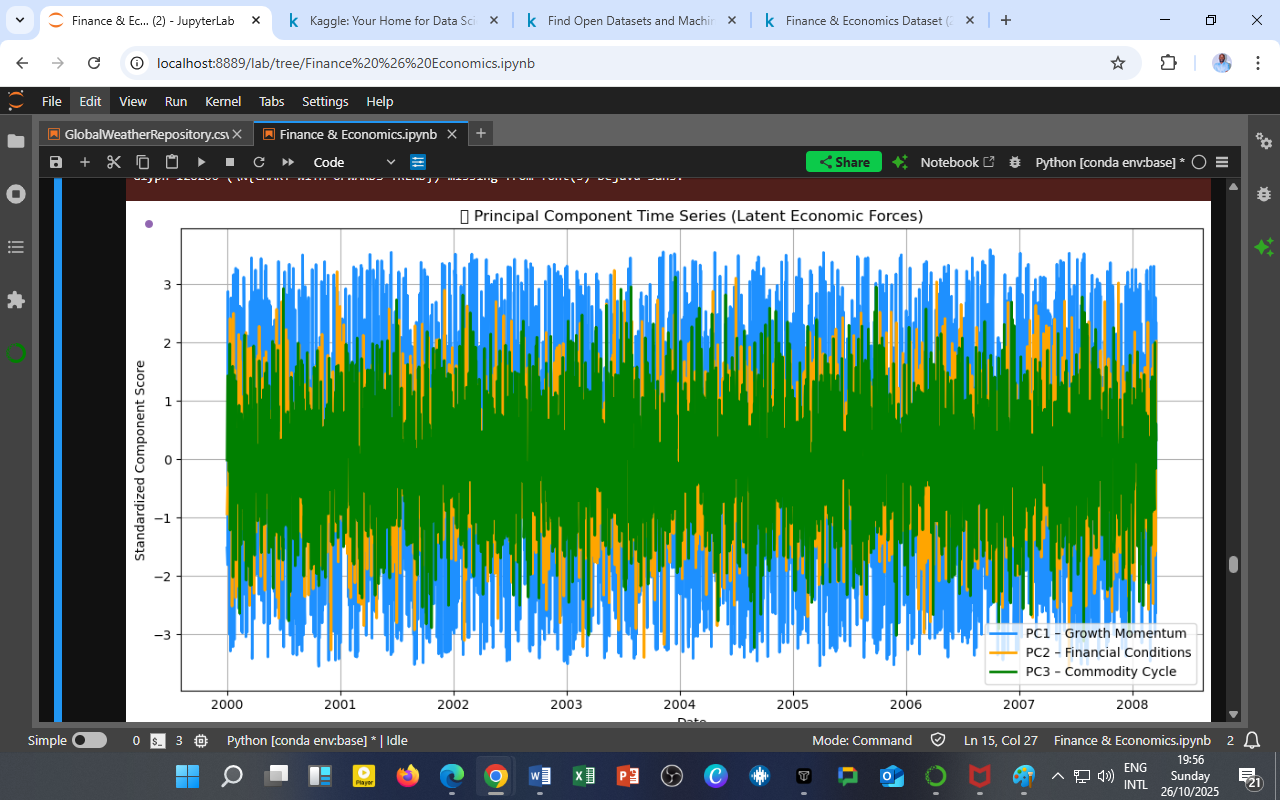Insert a new cell below
The height and width of the screenshot is (800, 1280).
point(85,162)
